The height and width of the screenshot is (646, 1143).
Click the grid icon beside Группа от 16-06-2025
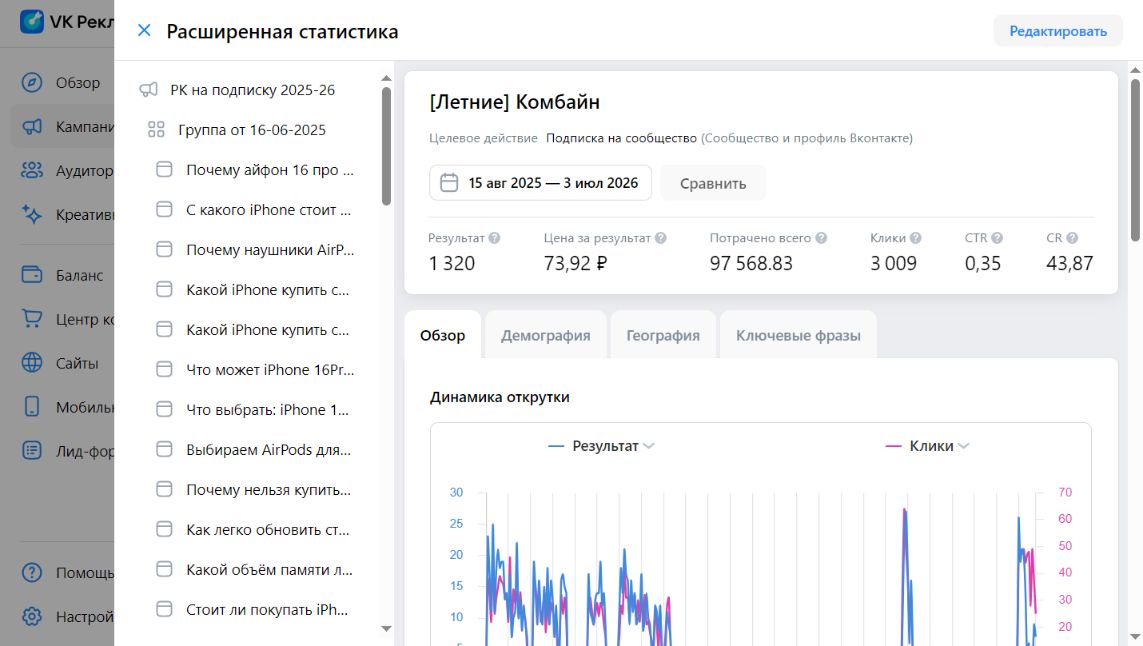(x=156, y=130)
